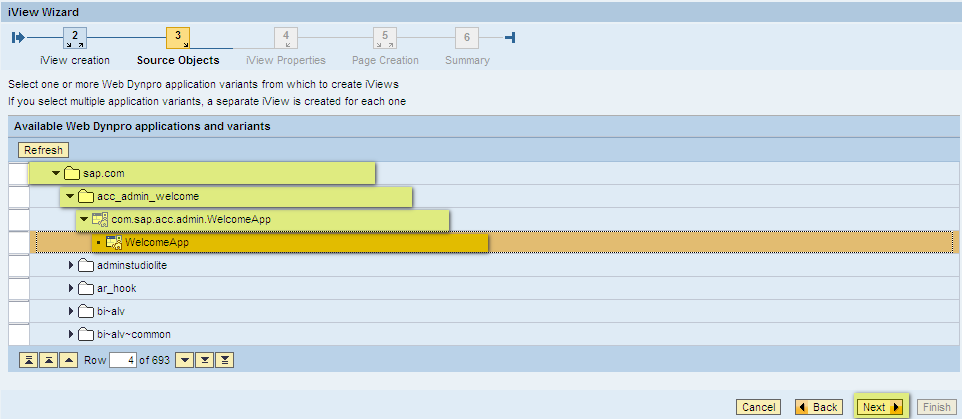The width and height of the screenshot is (962, 419).
Task: Jump to the last row of the table
Action: 225,361
